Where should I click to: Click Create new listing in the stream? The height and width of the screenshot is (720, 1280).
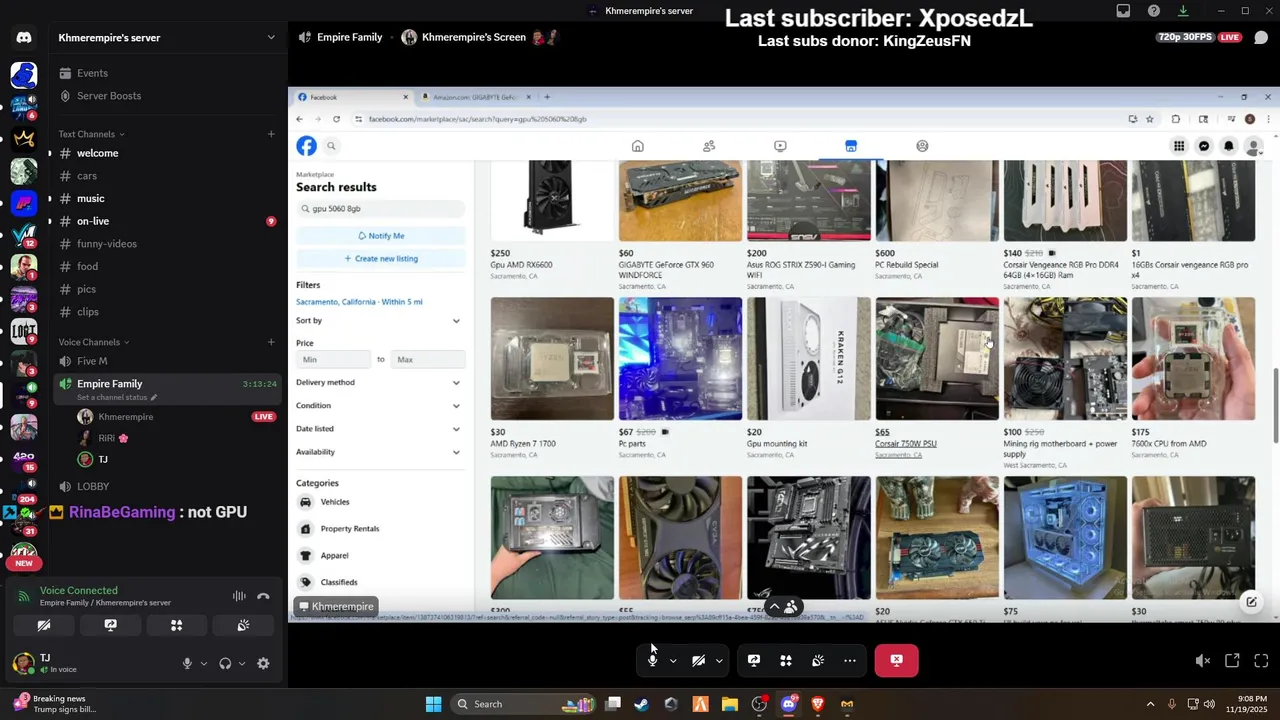(x=380, y=258)
